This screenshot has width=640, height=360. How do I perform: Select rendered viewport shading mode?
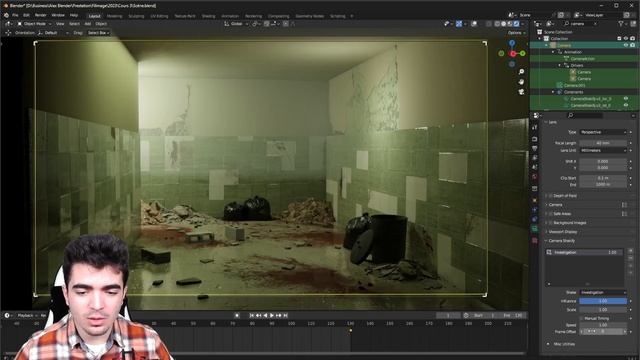point(516,24)
